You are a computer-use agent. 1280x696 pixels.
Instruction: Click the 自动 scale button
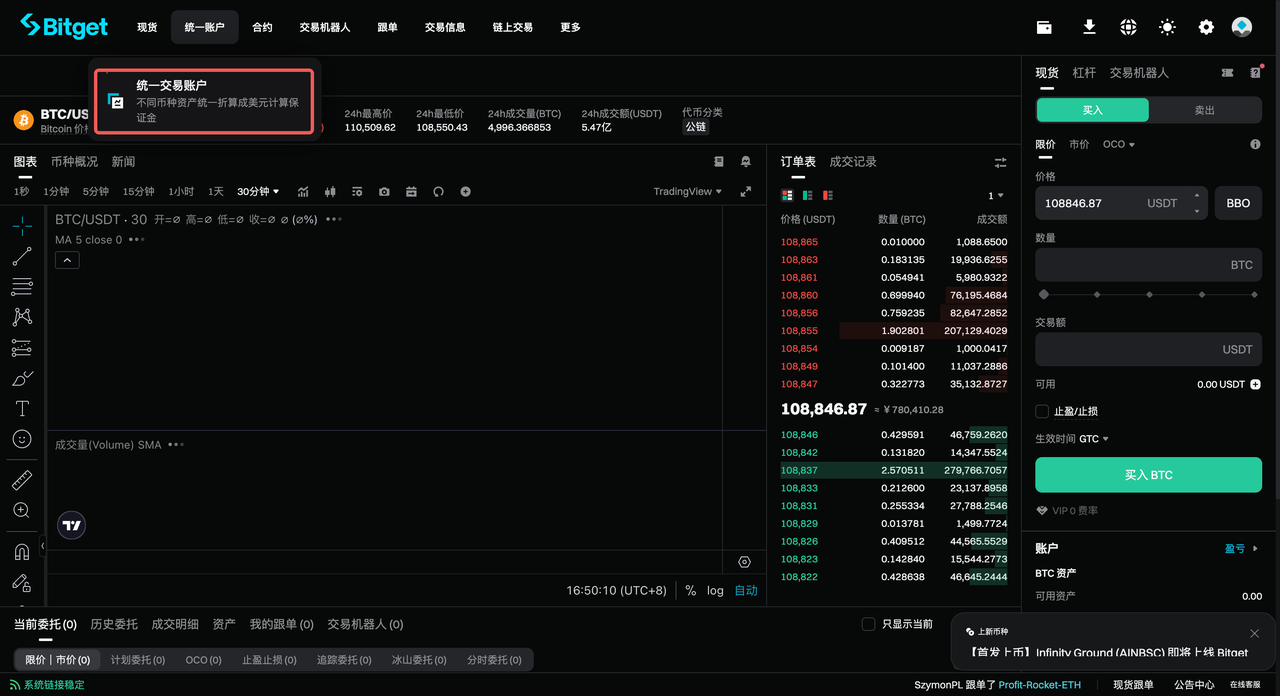pyautogui.click(x=746, y=590)
